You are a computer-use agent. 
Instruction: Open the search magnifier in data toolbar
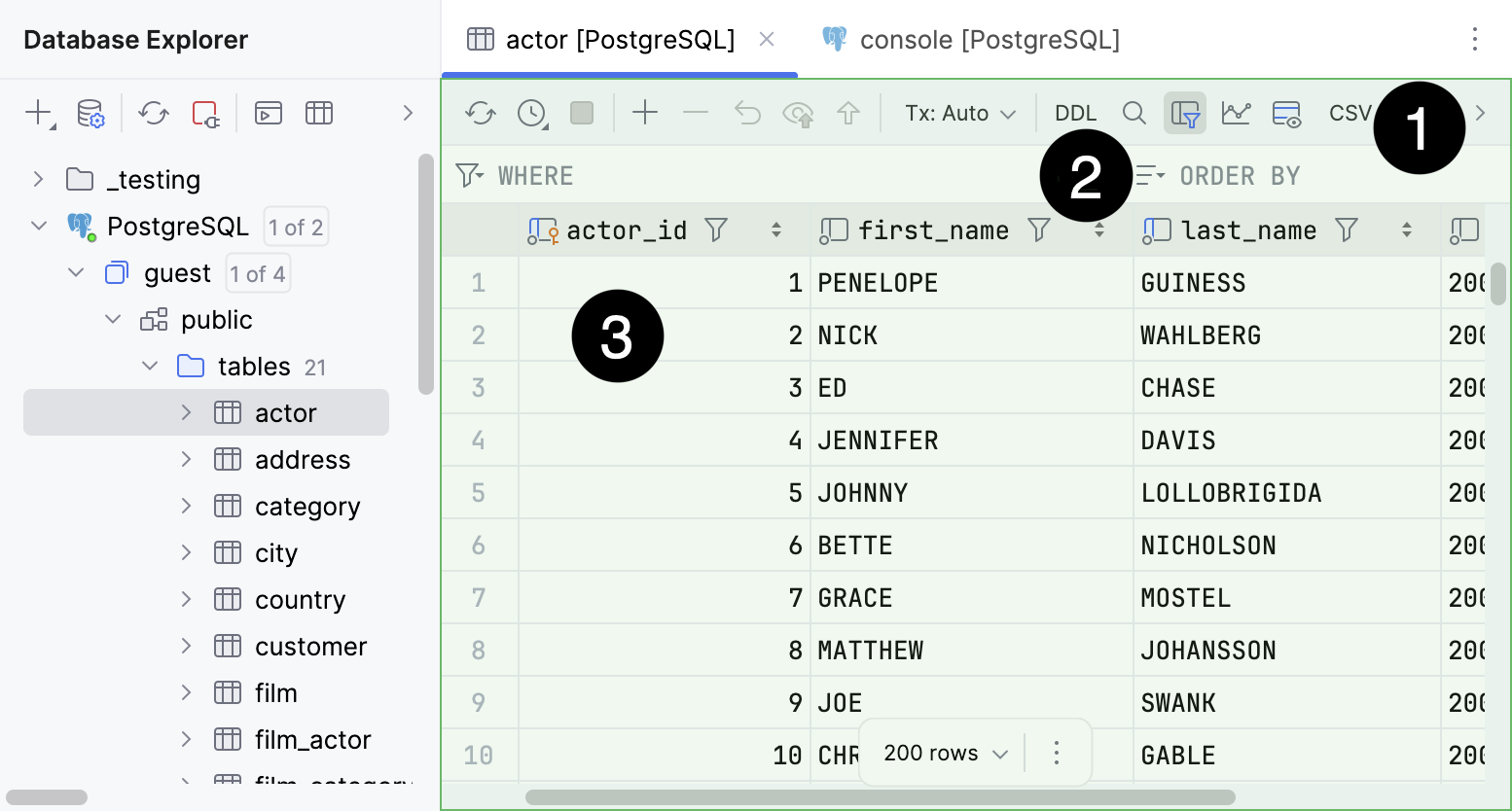click(1134, 113)
